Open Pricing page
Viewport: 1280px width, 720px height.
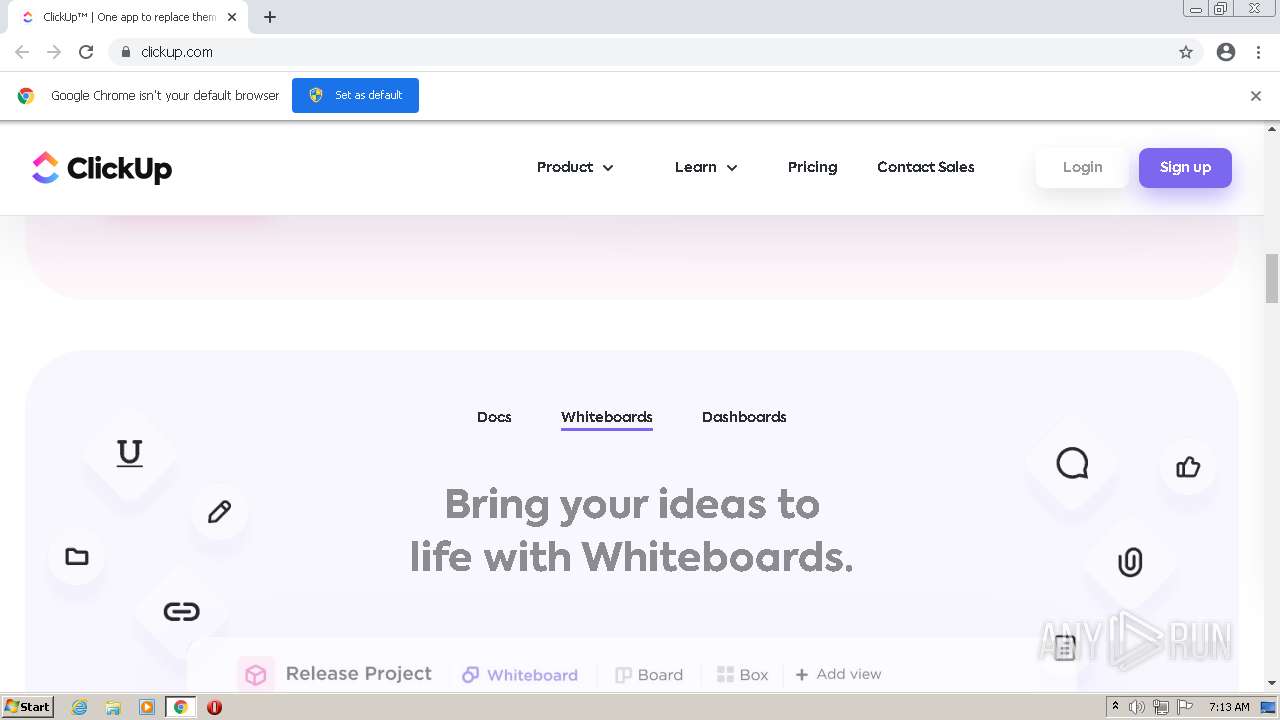pos(812,167)
